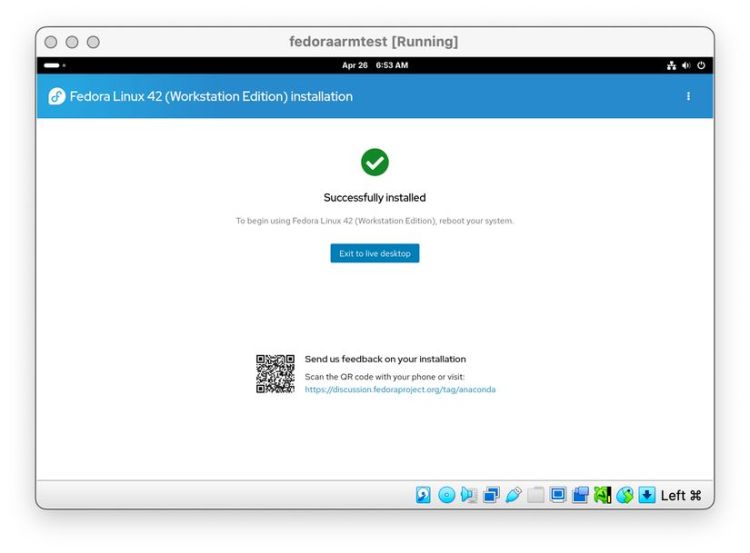Click the VirtualBox recording status icon
Viewport: 750px width, 553px height.
(580, 495)
